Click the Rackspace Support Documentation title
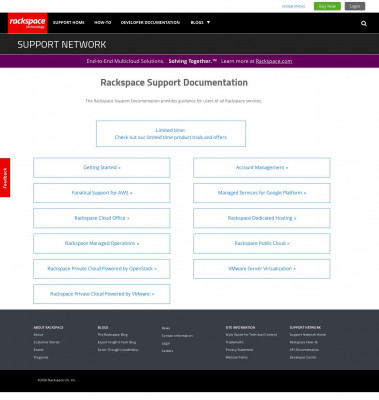Image resolution: width=379 pixels, height=400 pixels. tap(174, 83)
